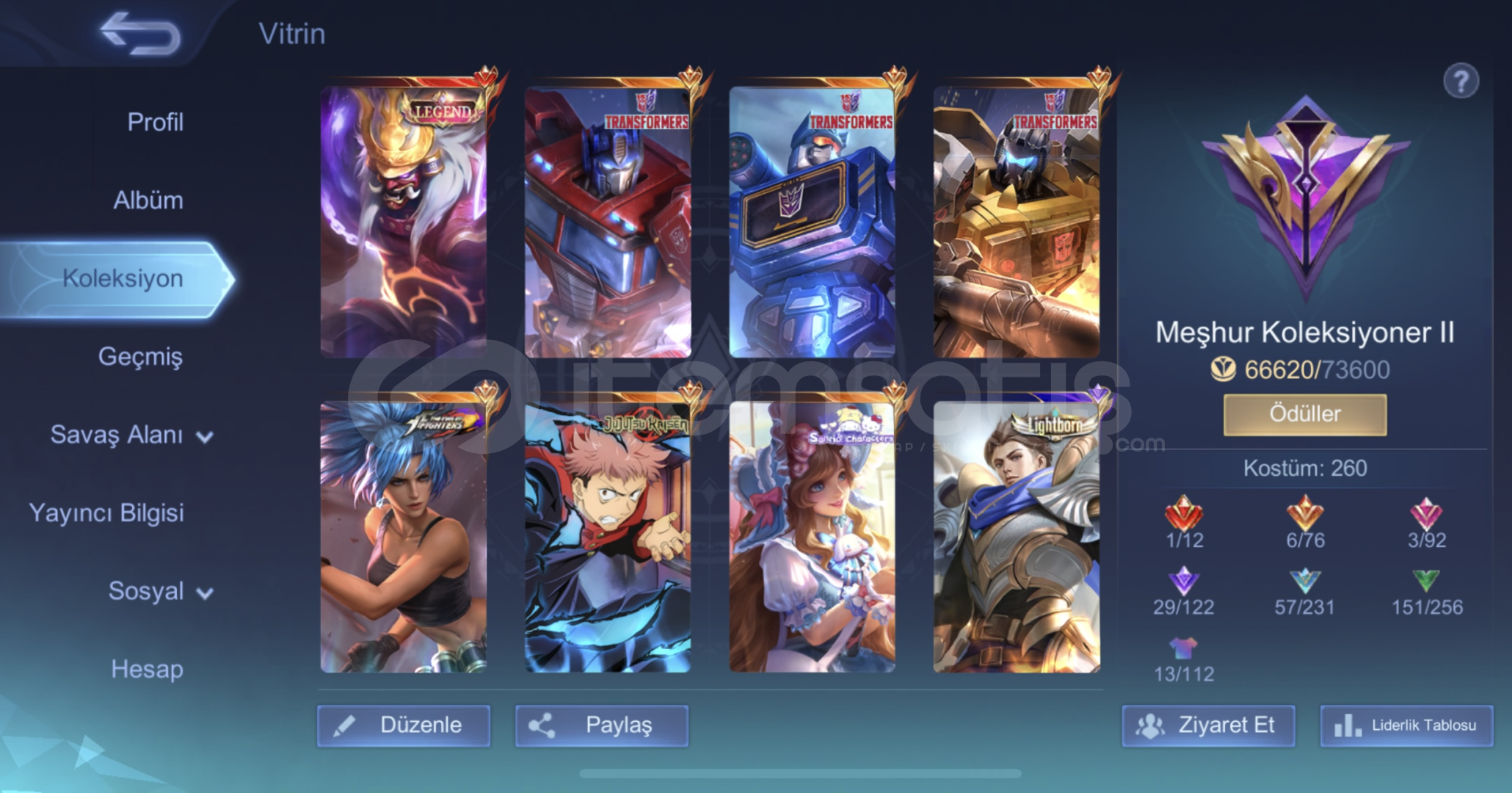The height and width of the screenshot is (793, 1512).
Task: Open the Geçmiş tab
Action: coord(140,357)
